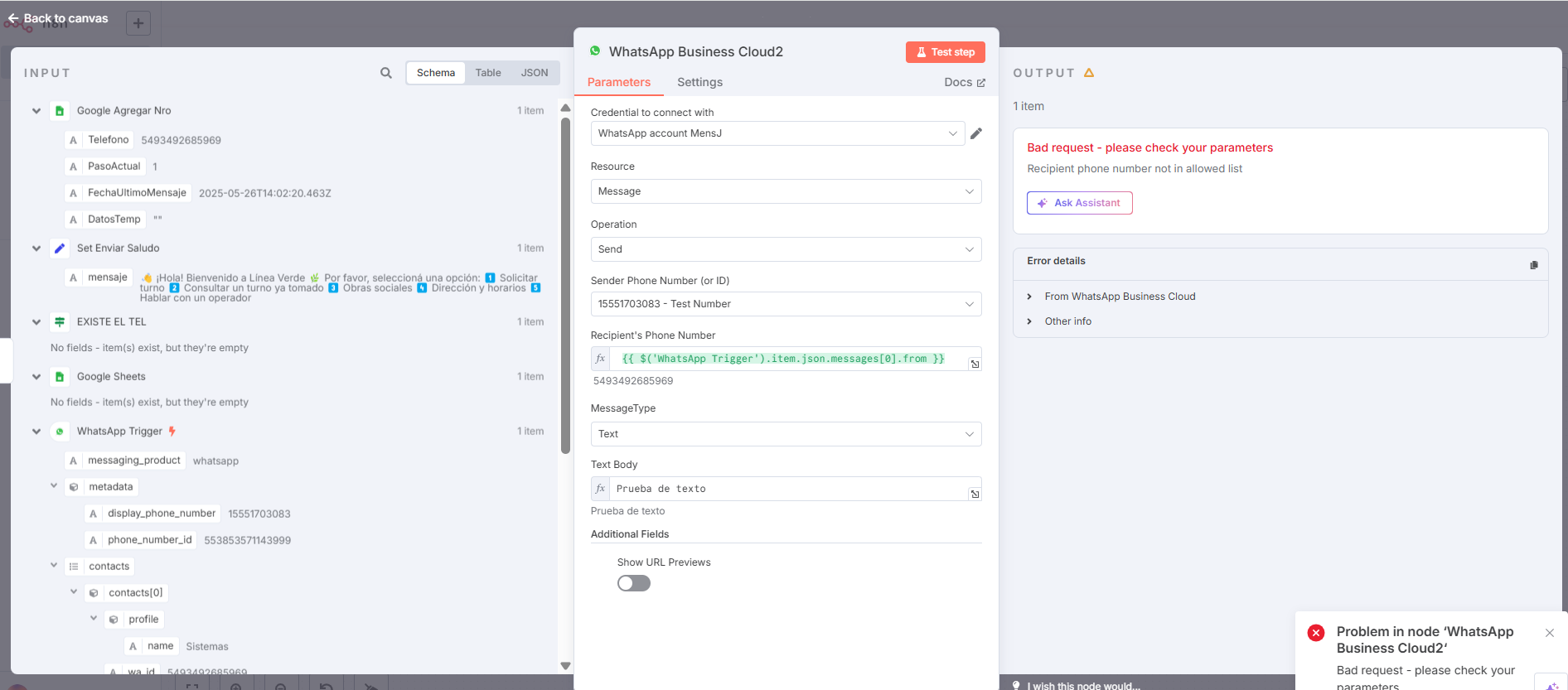The image size is (1568, 690).
Task: Open expression editor for Recipient's Phone Number
Action: 975,364
